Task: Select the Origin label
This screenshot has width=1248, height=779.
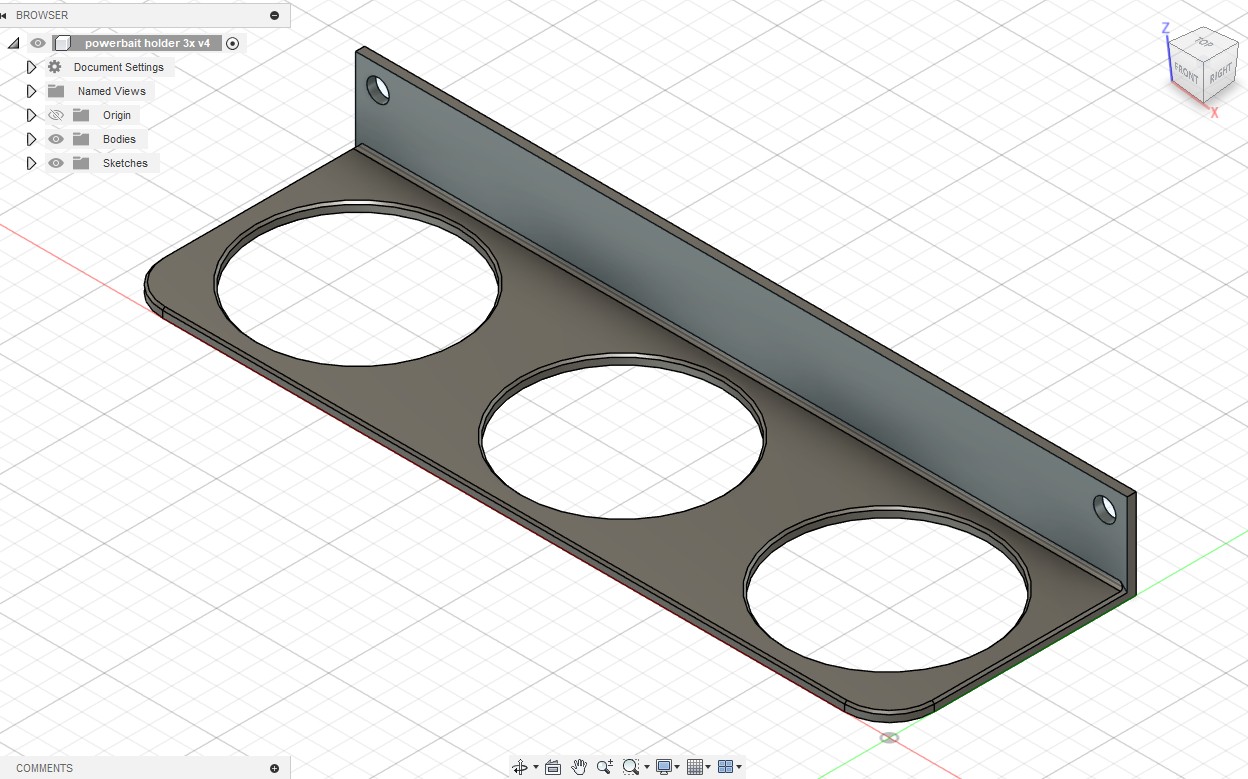Action: coord(117,115)
